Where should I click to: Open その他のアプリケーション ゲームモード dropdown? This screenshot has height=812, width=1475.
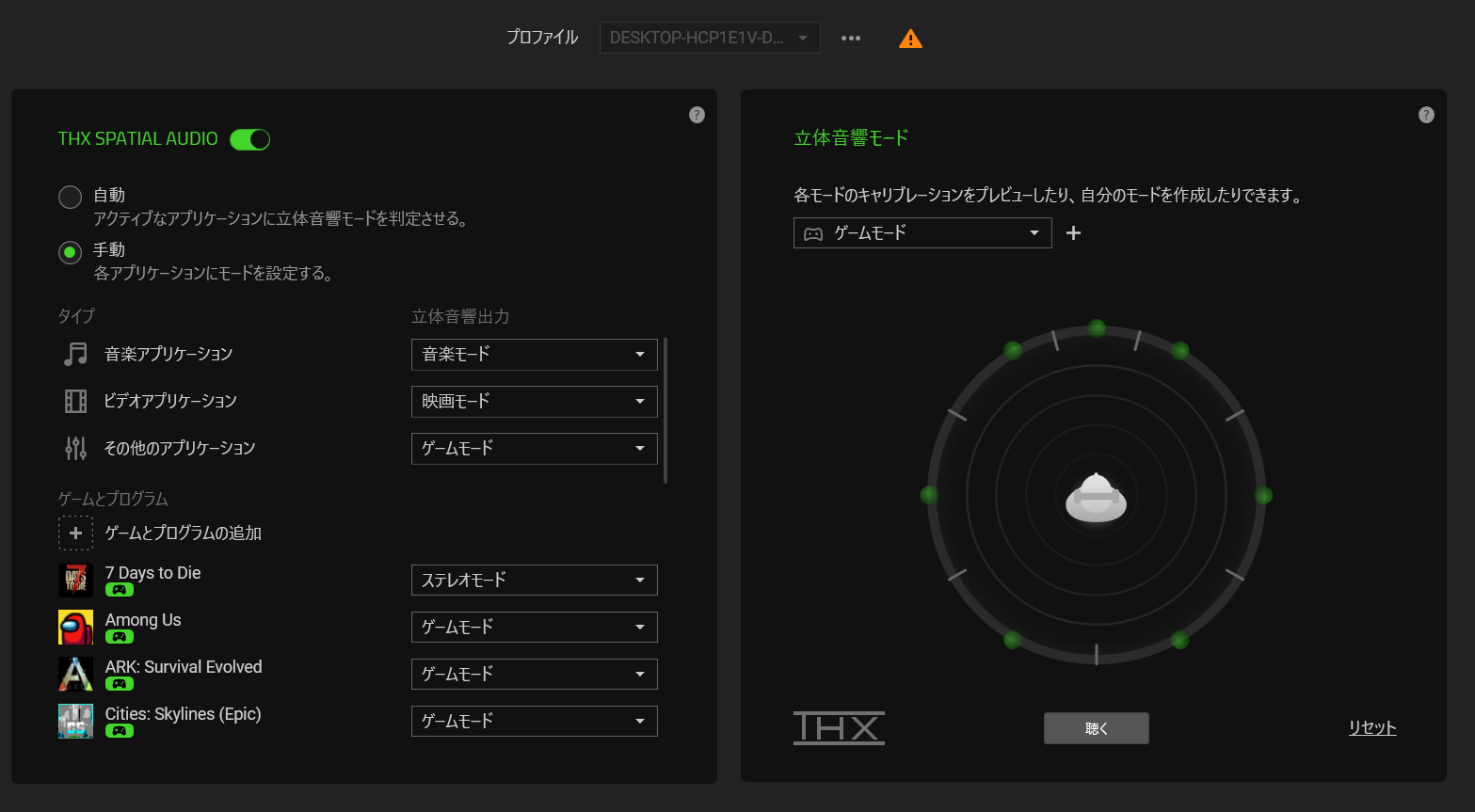[535, 449]
